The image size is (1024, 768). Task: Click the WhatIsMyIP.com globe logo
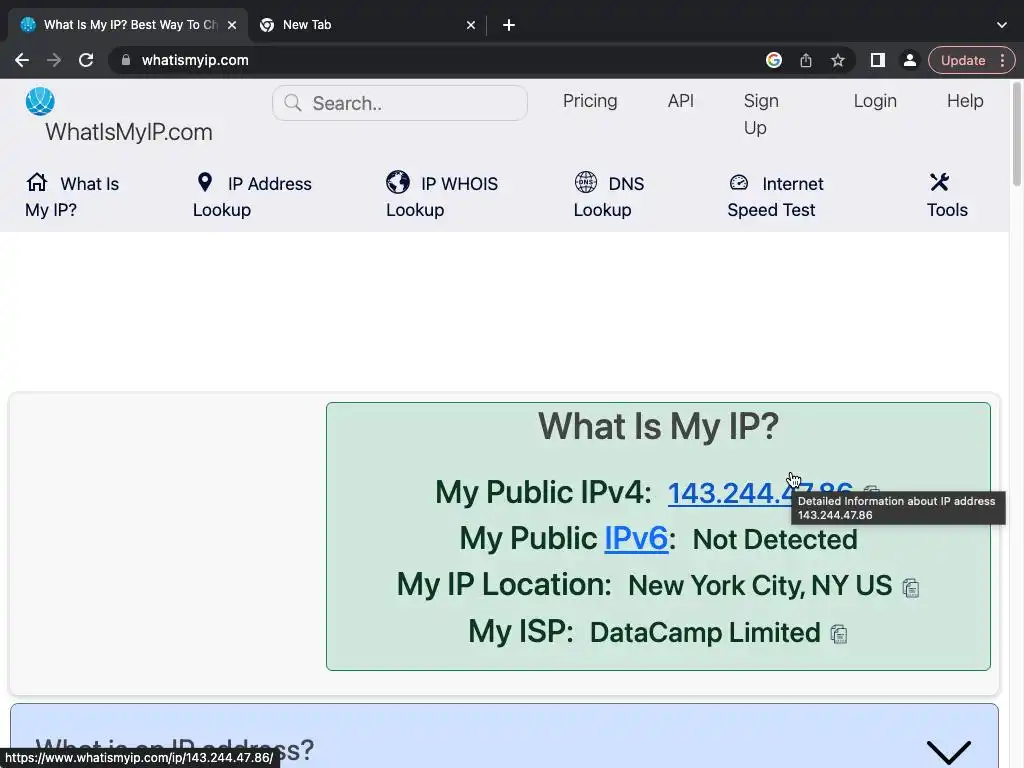(x=40, y=101)
